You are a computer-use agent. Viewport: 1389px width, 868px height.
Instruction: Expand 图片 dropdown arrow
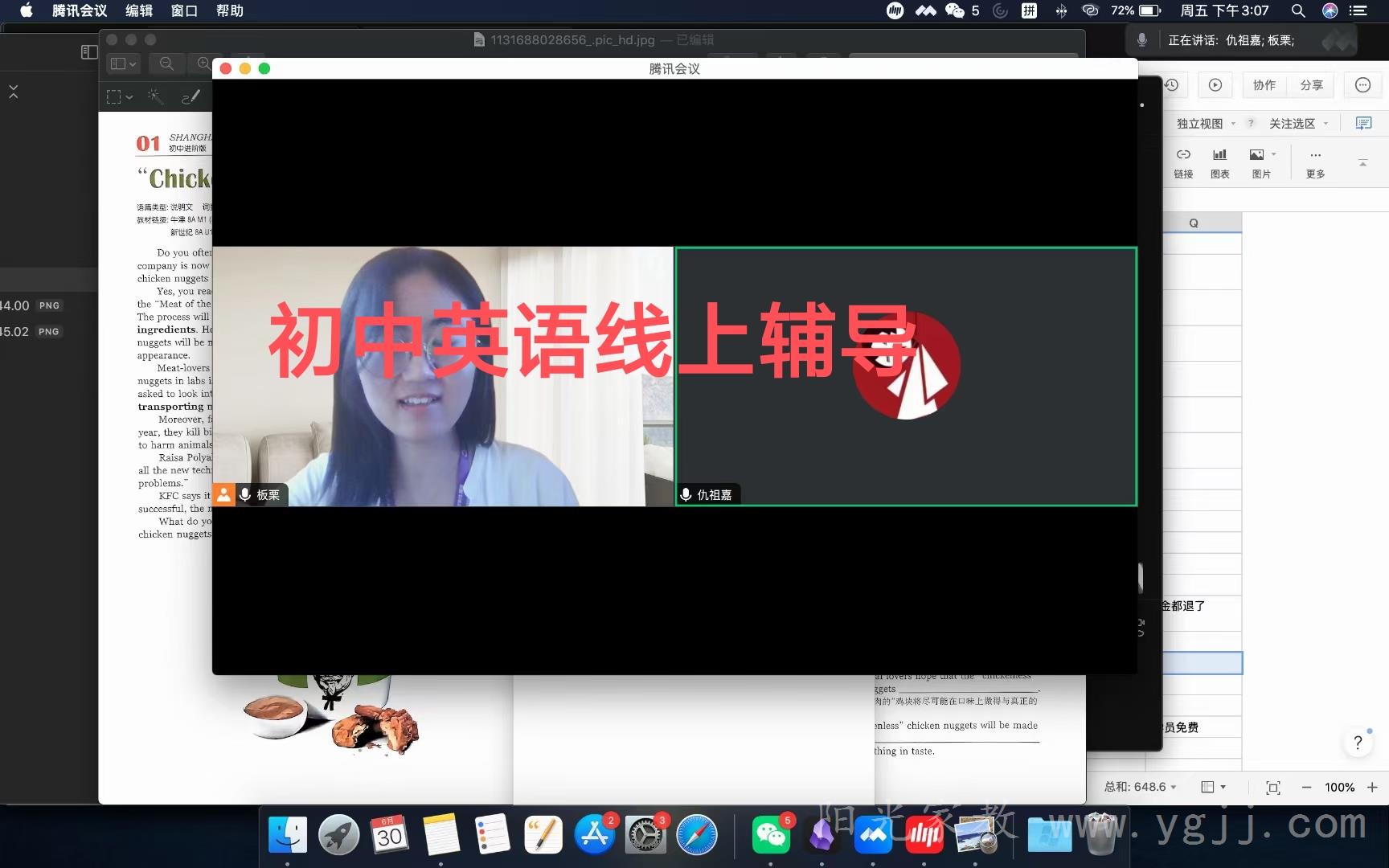click(x=1273, y=154)
